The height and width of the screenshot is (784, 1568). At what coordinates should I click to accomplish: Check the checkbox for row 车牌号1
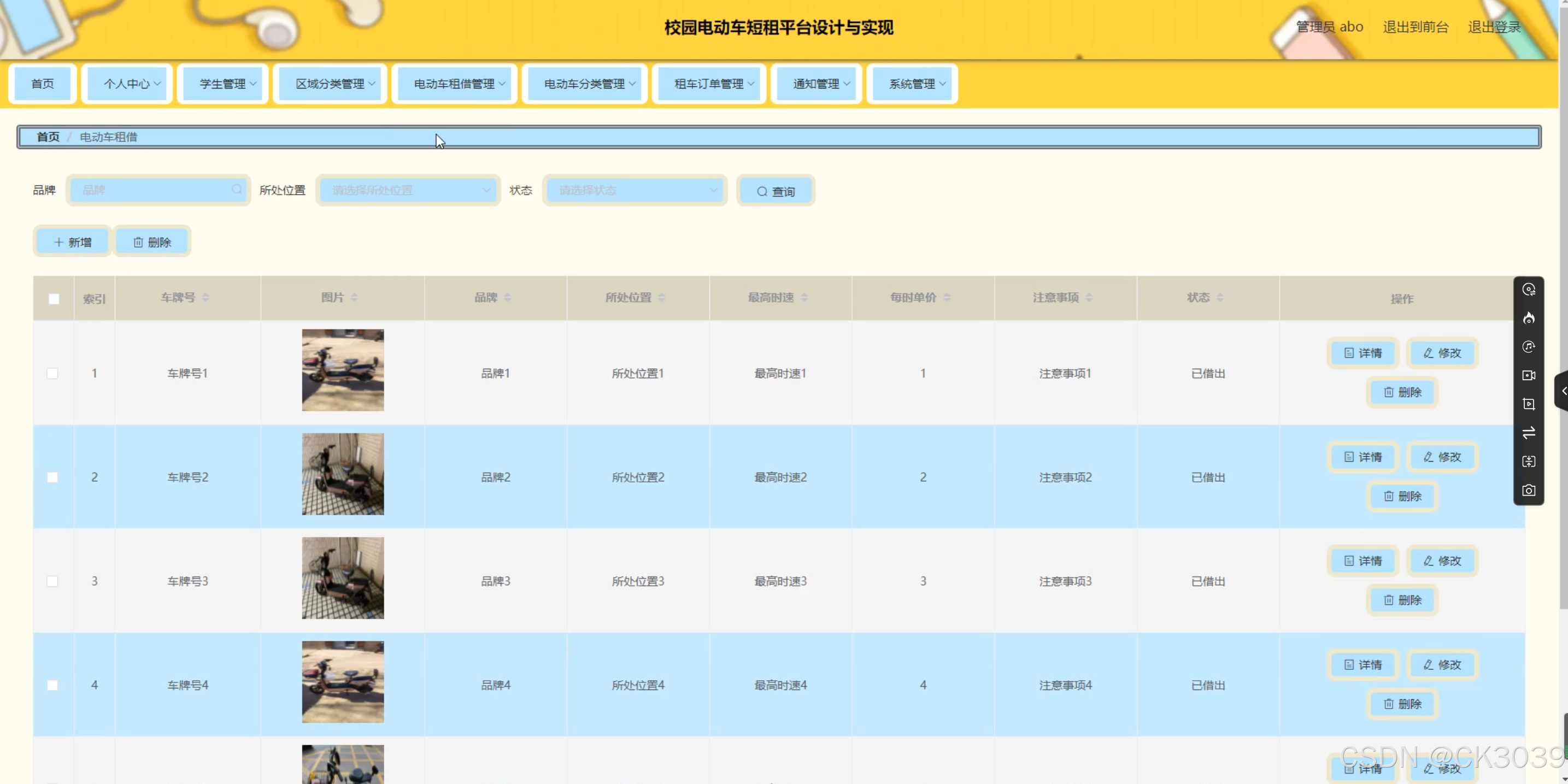point(53,373)
